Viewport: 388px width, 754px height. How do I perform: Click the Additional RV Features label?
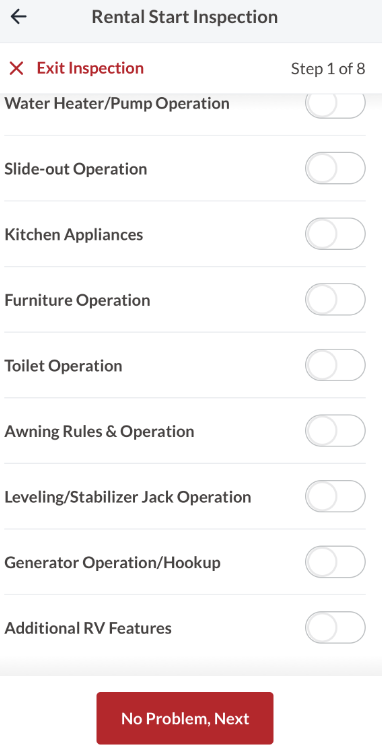[x=88, y=628]
